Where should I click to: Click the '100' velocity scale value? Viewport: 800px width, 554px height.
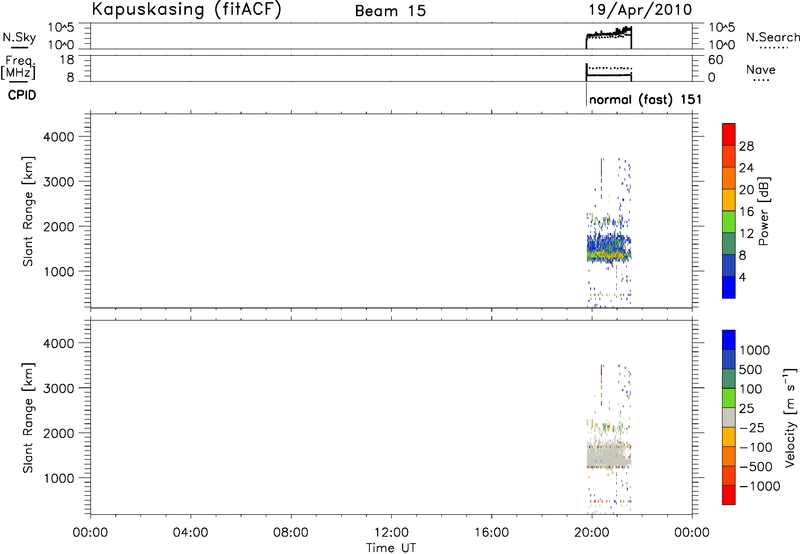pyautogui.click(x=751, y=389)
